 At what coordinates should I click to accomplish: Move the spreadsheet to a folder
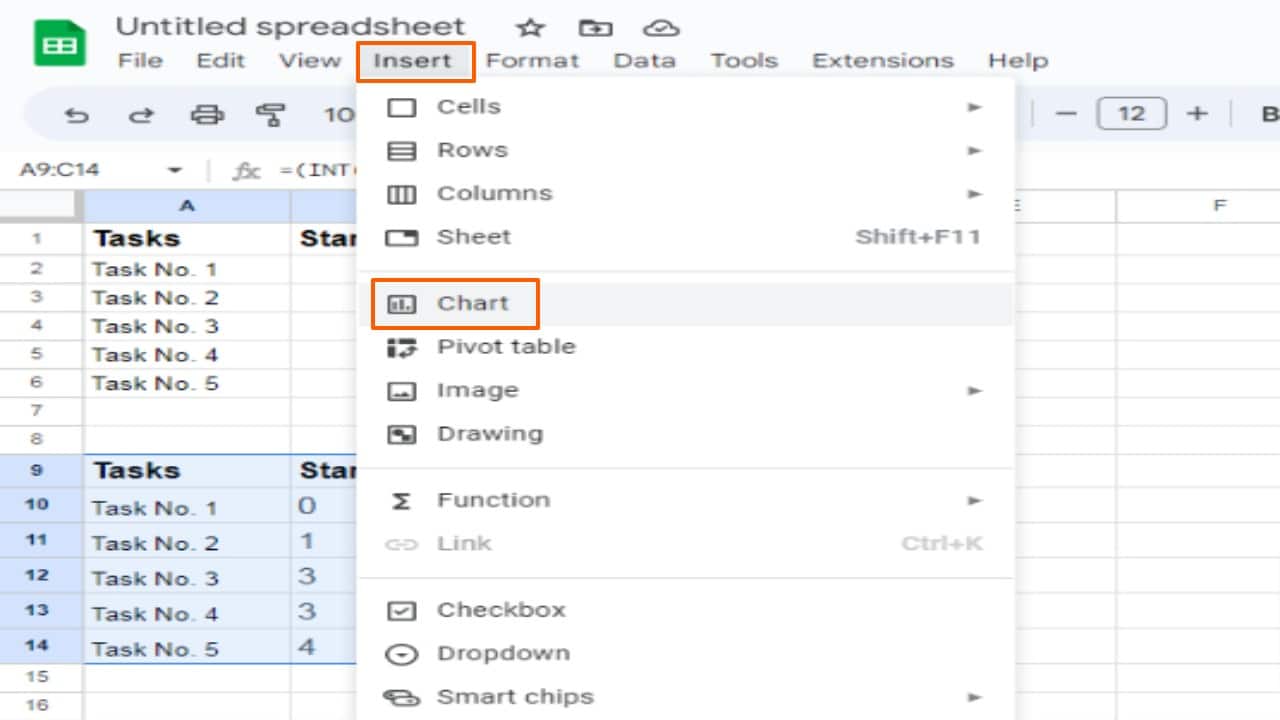click(595, 27)
